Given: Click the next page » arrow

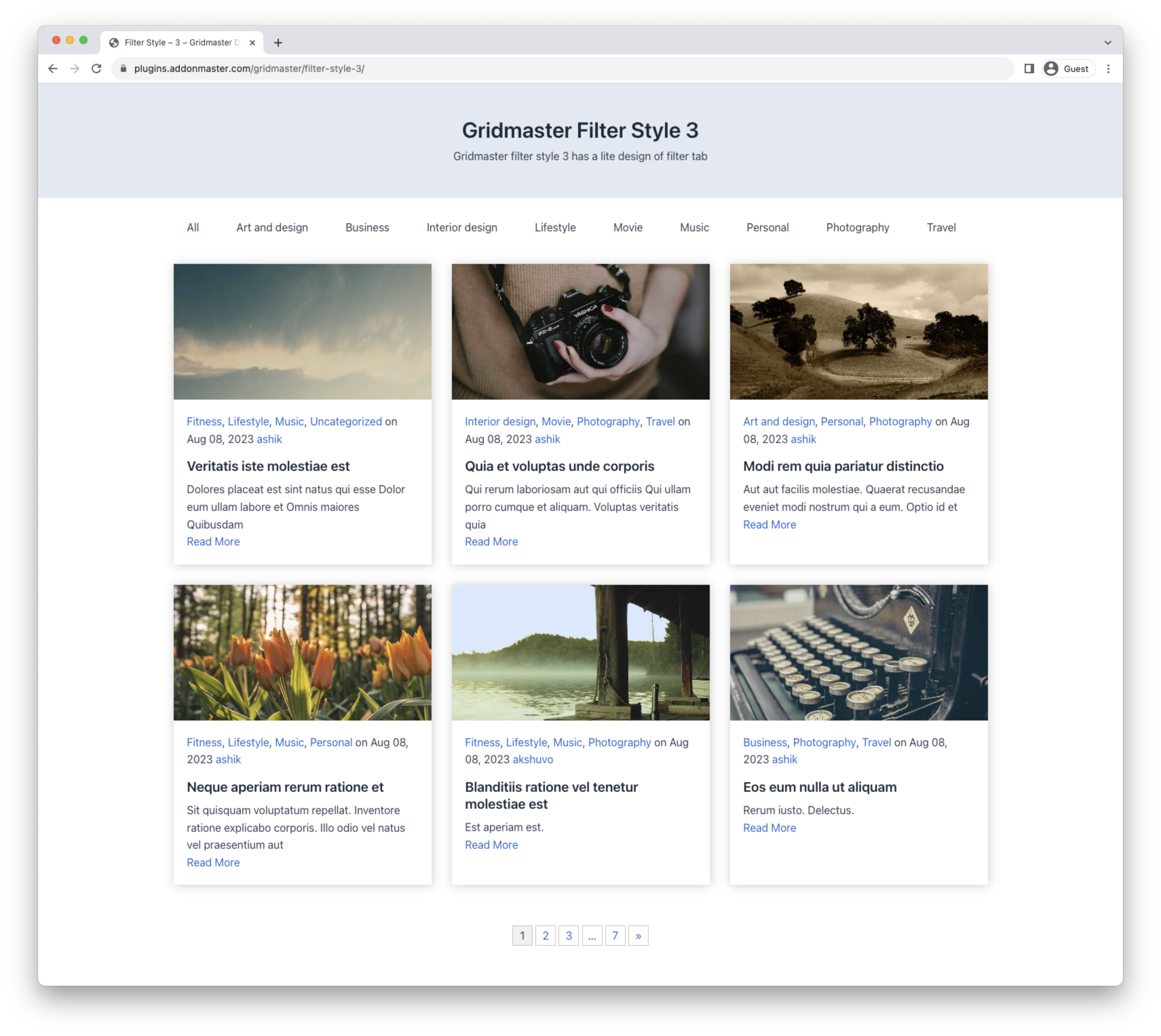Looking at the screenshot, I should click(x=638, y=935).
